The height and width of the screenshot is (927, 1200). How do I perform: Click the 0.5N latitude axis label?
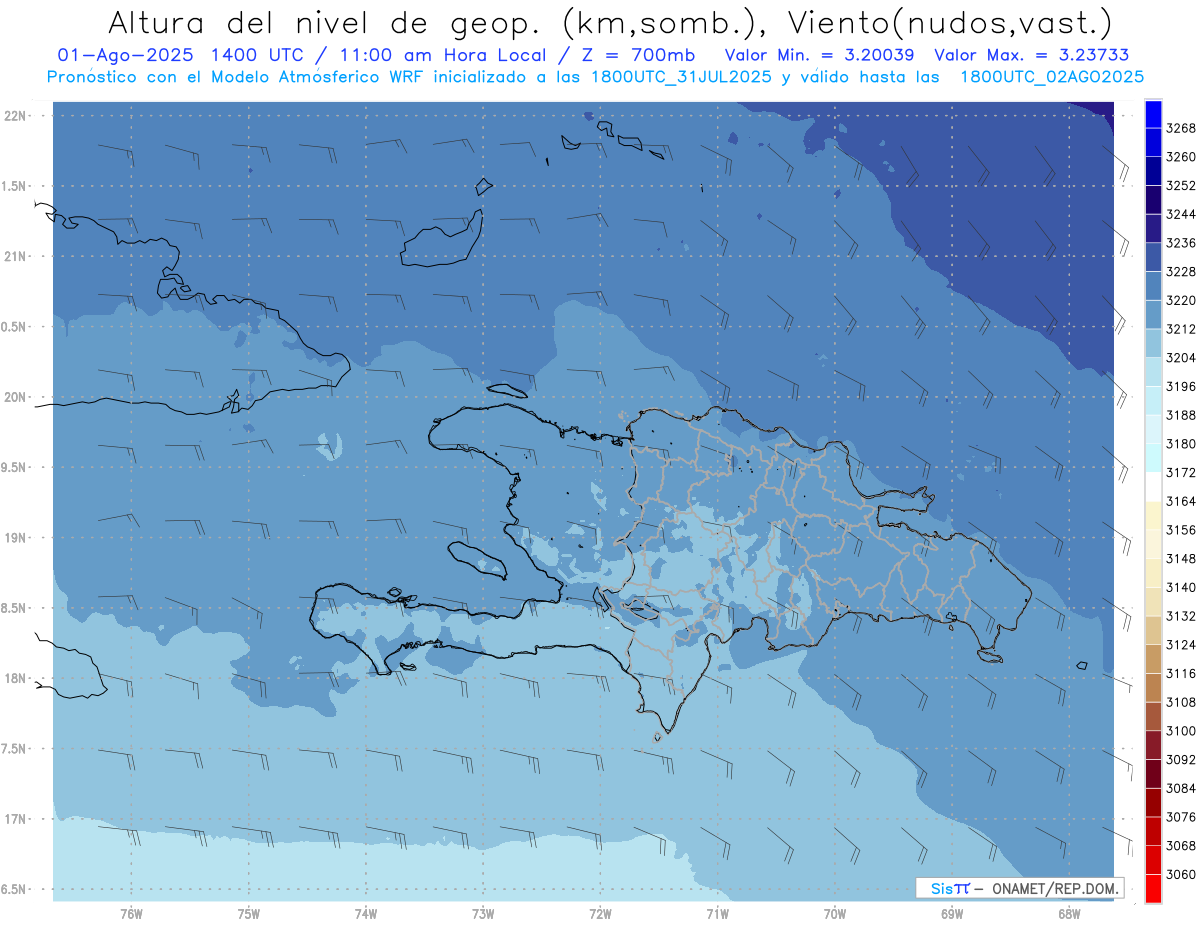coord(14,327)
